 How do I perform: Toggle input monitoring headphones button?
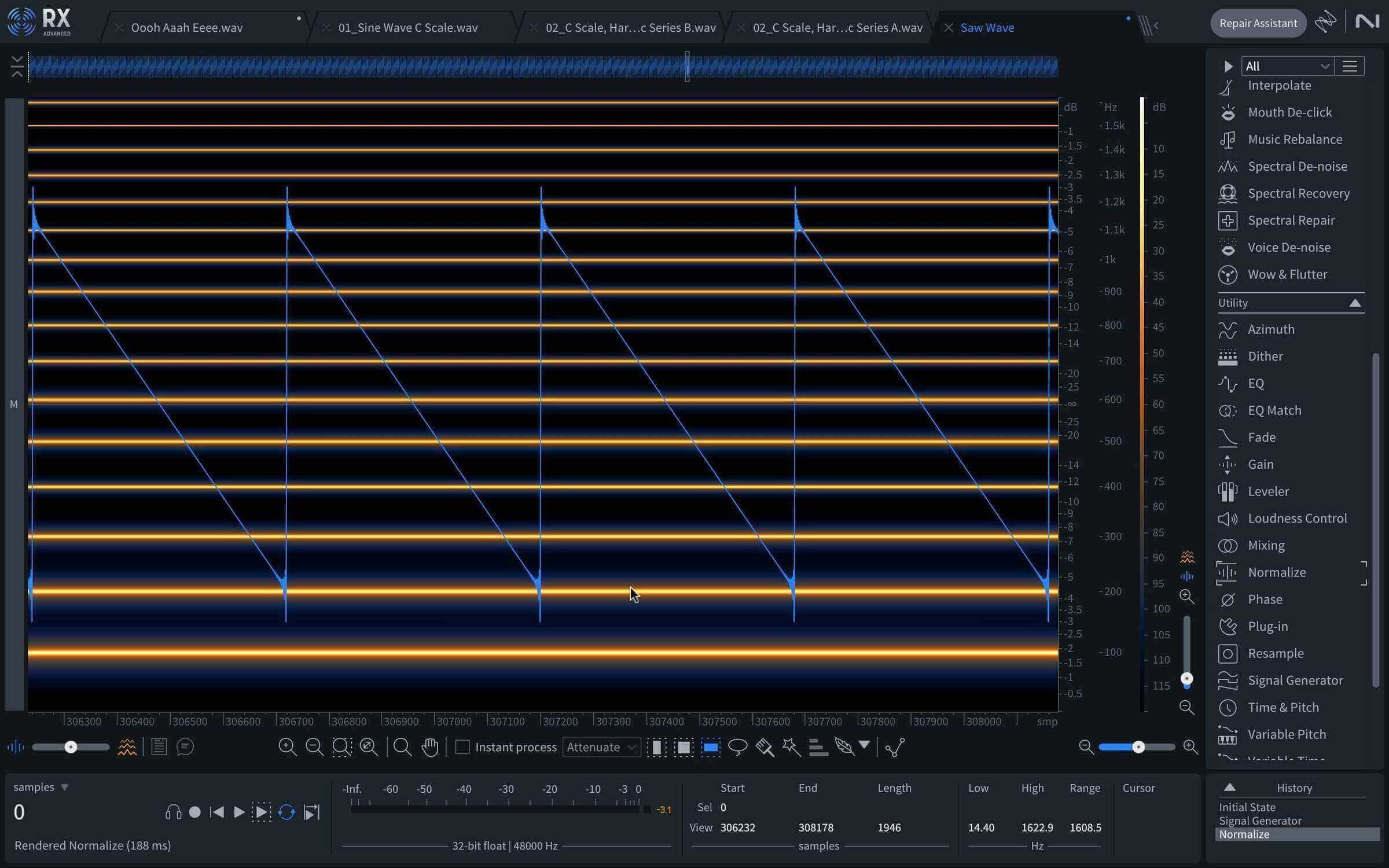173,812
